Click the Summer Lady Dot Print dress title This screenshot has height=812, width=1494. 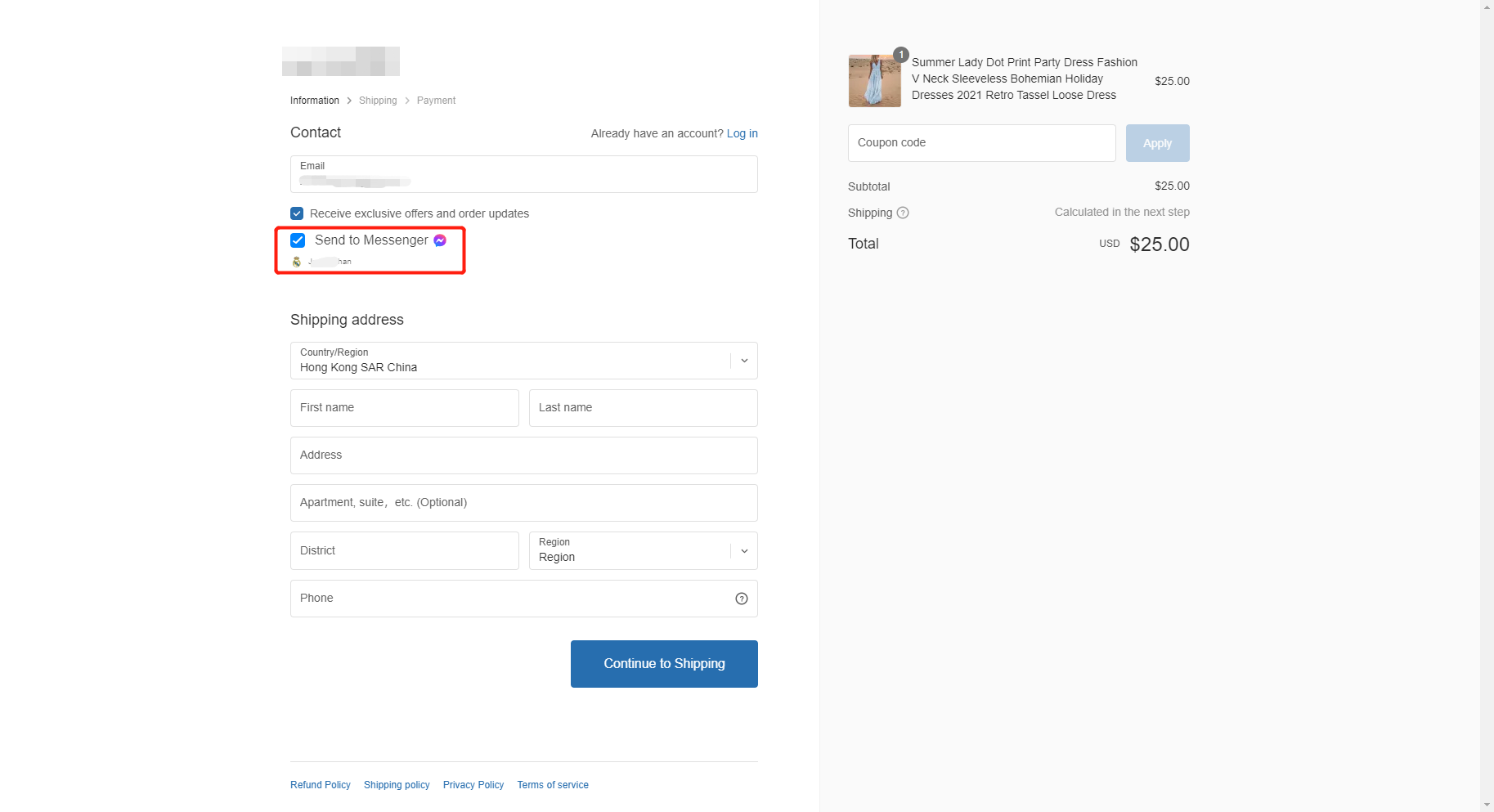1025,79
